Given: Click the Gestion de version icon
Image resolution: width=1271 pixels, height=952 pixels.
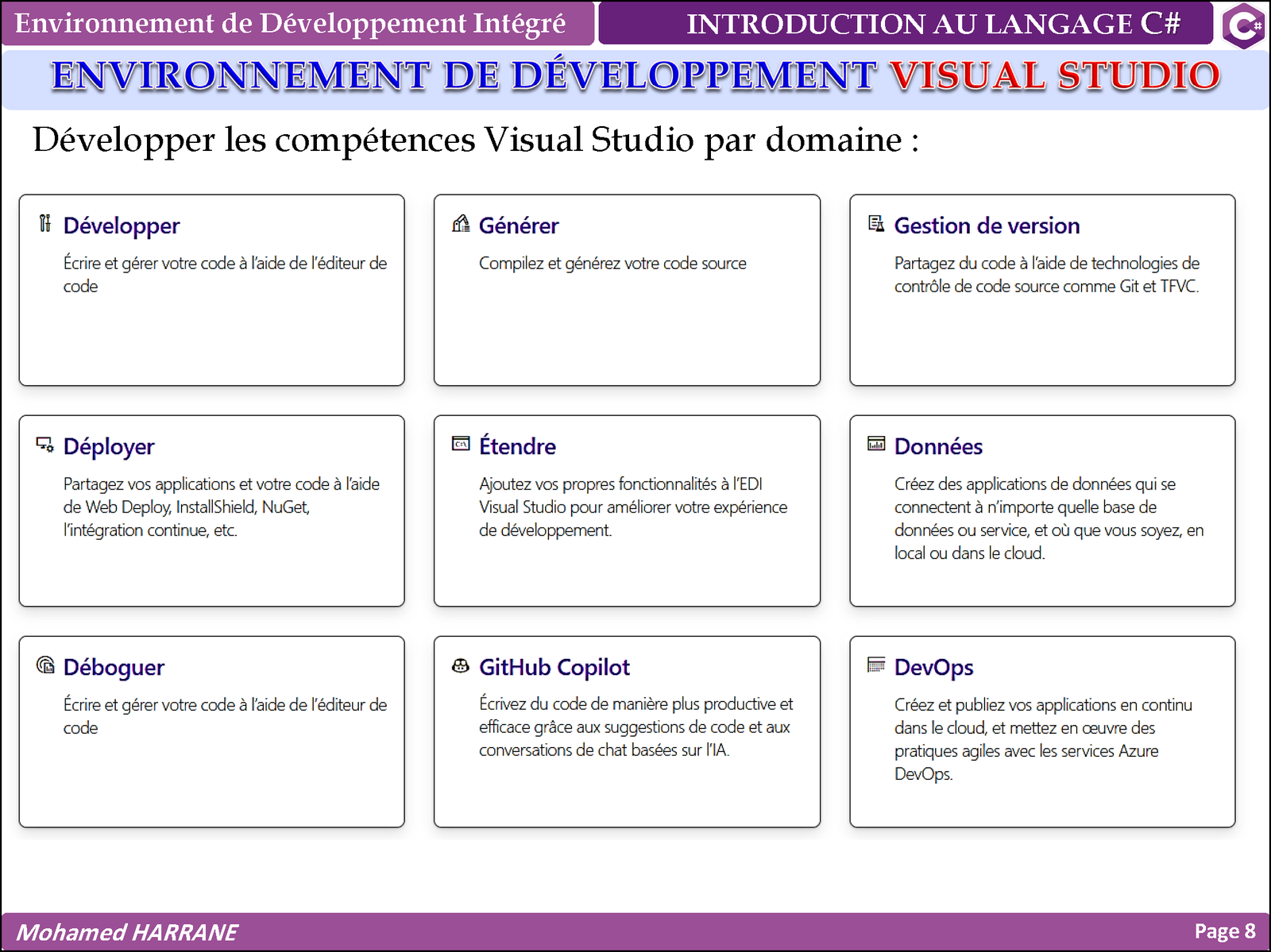Looking at the screenshot, I should (876, 224).
